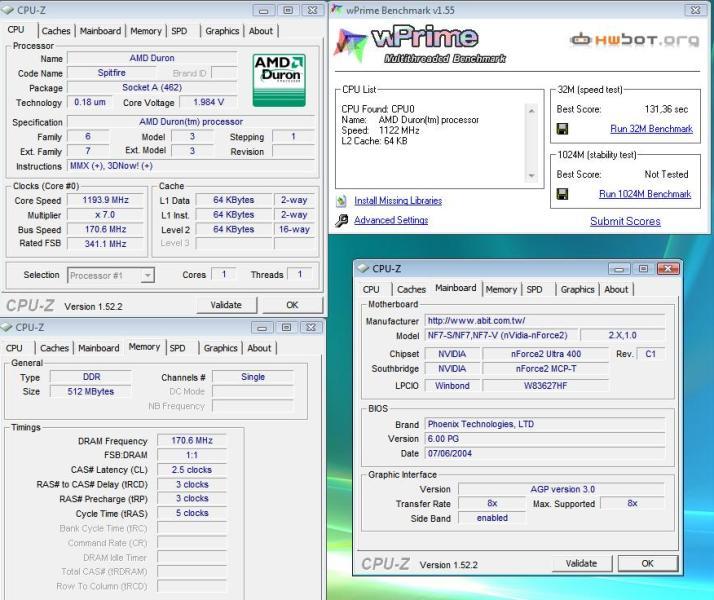Click the Rated FSB value 341.1 MHz

point(106,244)
